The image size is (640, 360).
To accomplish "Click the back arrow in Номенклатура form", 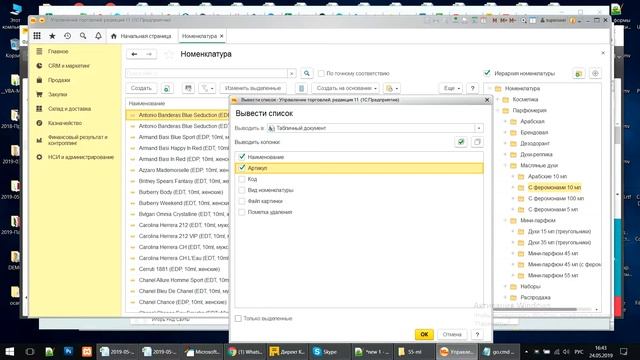I will (x=134, y=54).
